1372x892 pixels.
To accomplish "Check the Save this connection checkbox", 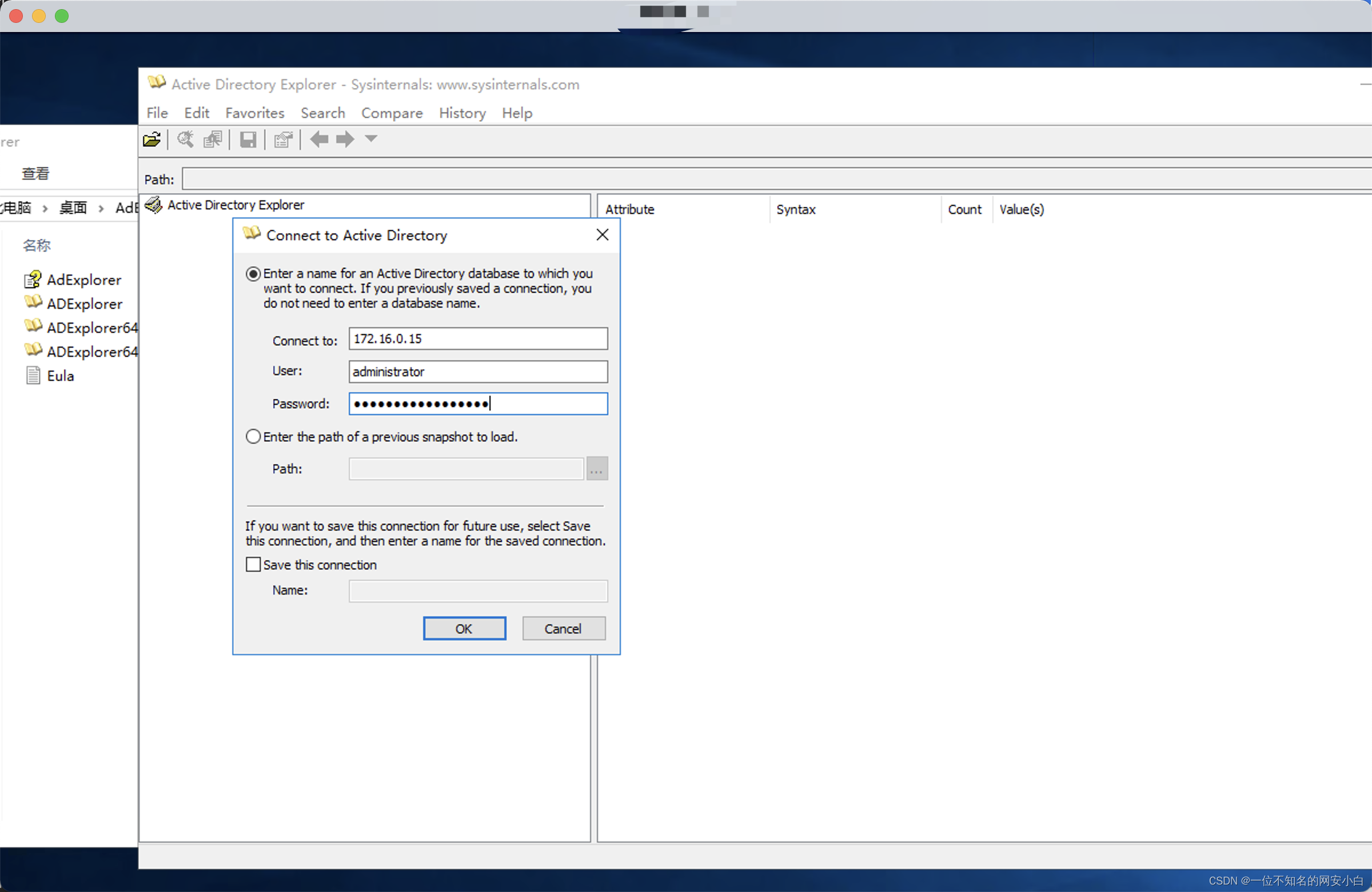I will click(x=253, y=564).
